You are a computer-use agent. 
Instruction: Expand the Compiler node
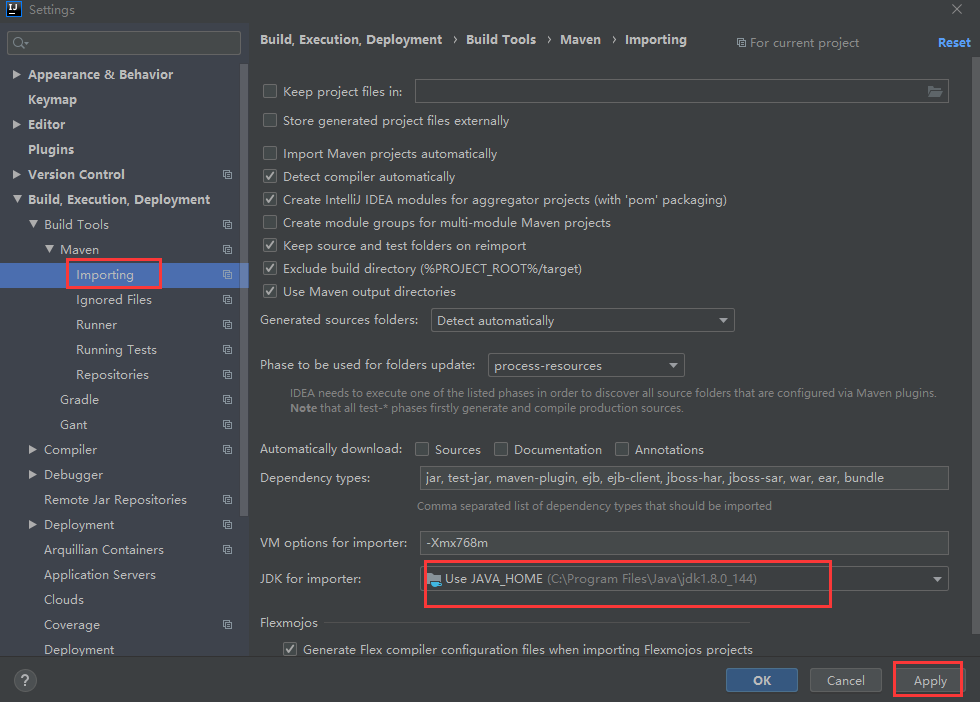pos(33,449)
